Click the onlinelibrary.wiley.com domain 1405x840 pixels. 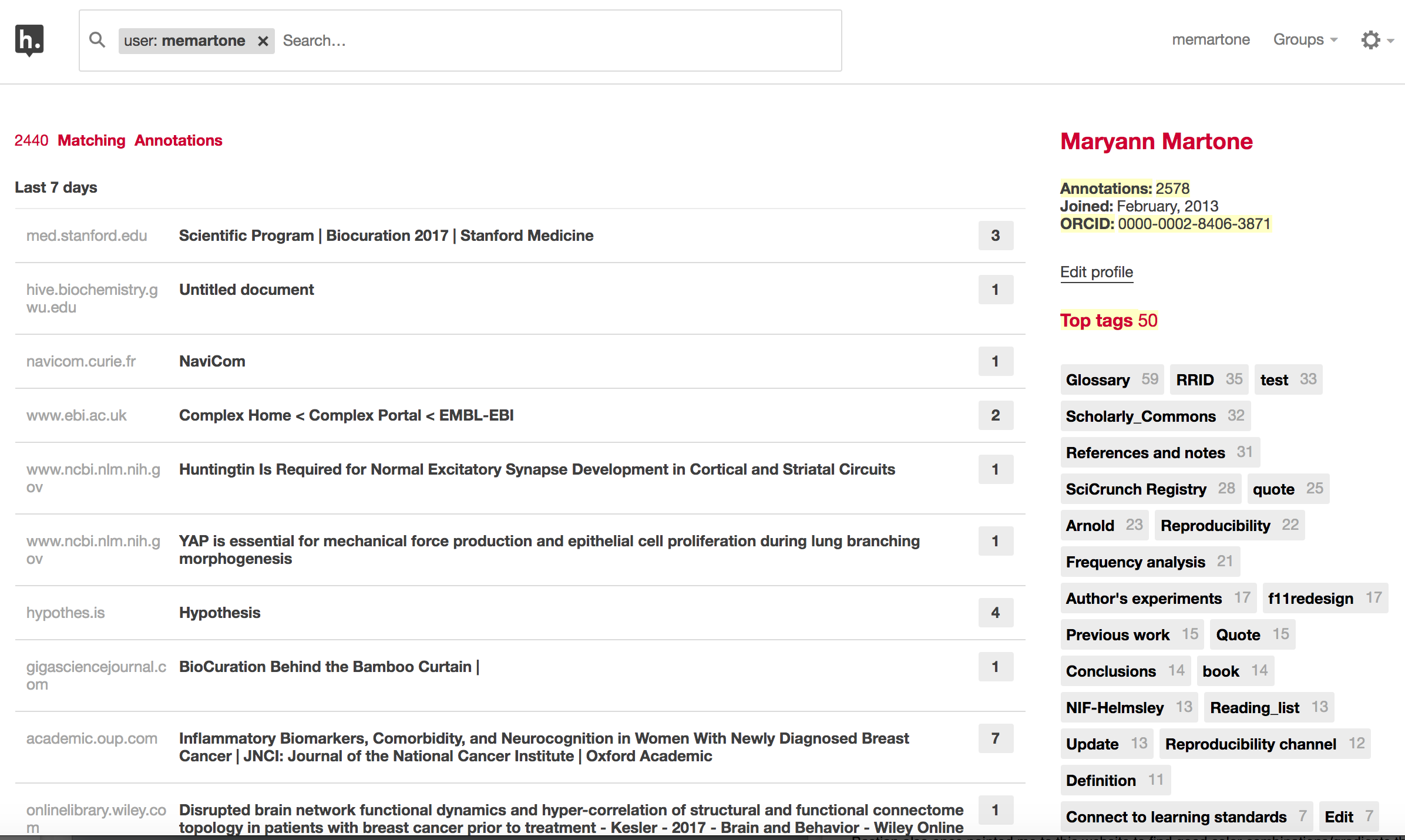[96, 819]
